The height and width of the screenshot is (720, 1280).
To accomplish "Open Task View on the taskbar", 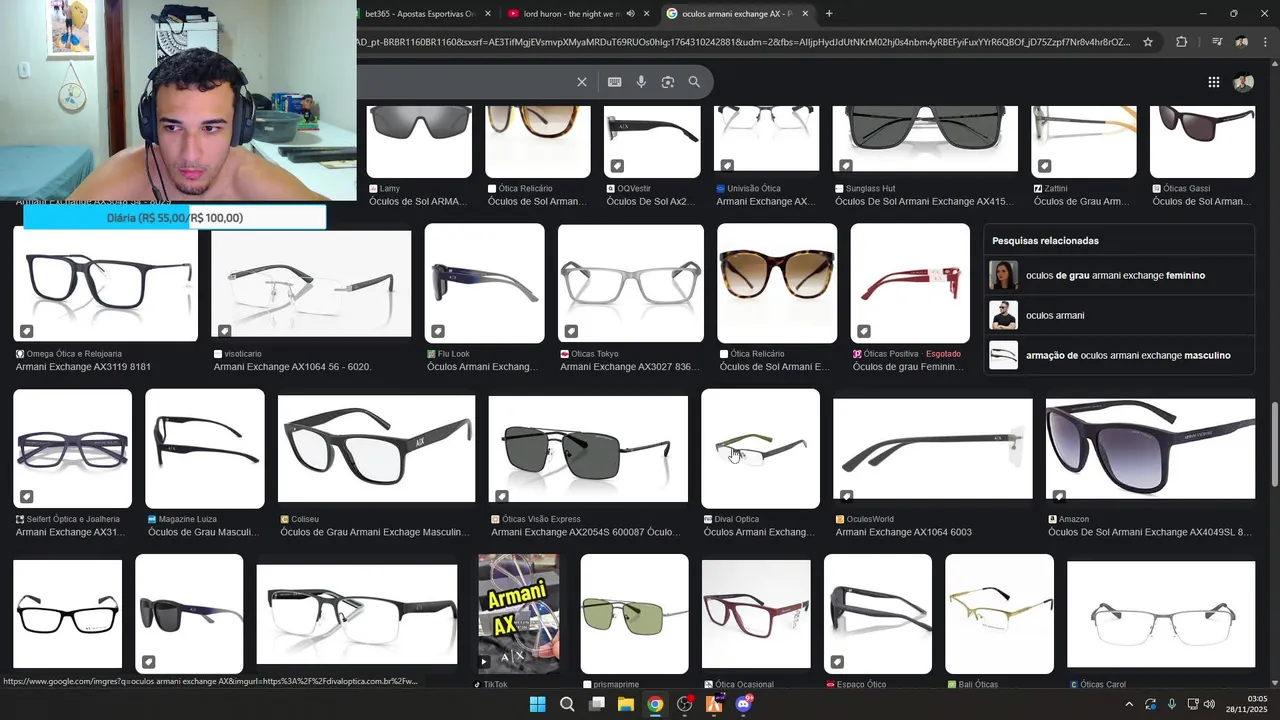I will [596, 704].
